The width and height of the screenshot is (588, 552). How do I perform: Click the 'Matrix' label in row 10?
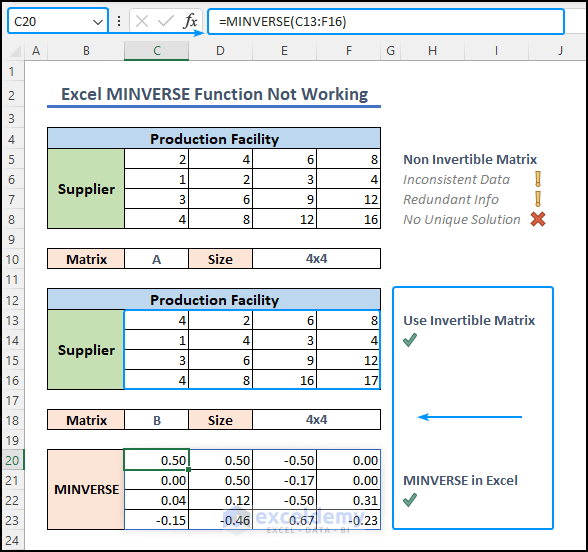click(86, 259)
